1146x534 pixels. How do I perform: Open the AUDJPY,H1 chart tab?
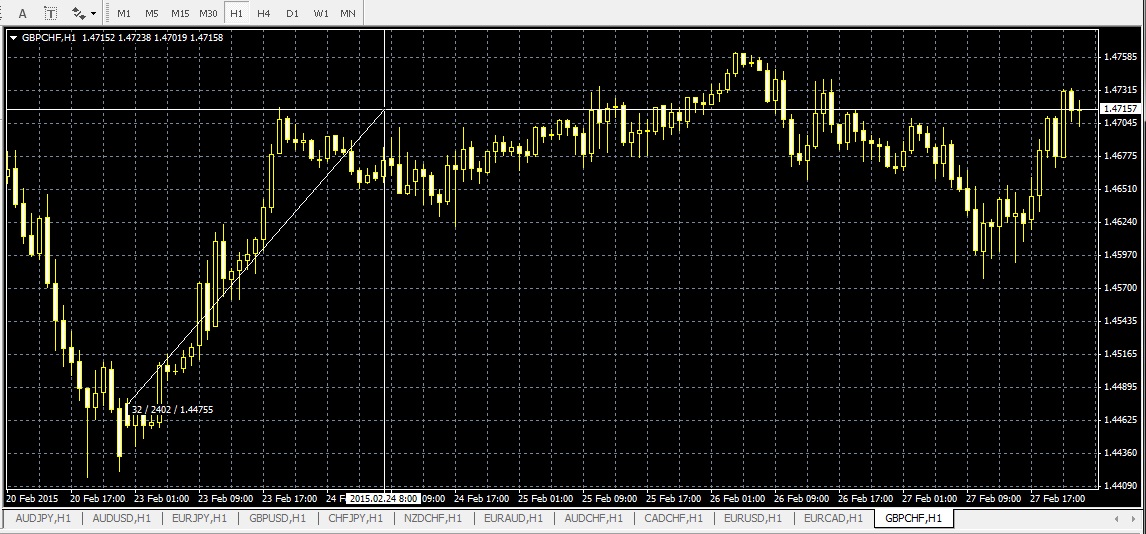[43, 518]
